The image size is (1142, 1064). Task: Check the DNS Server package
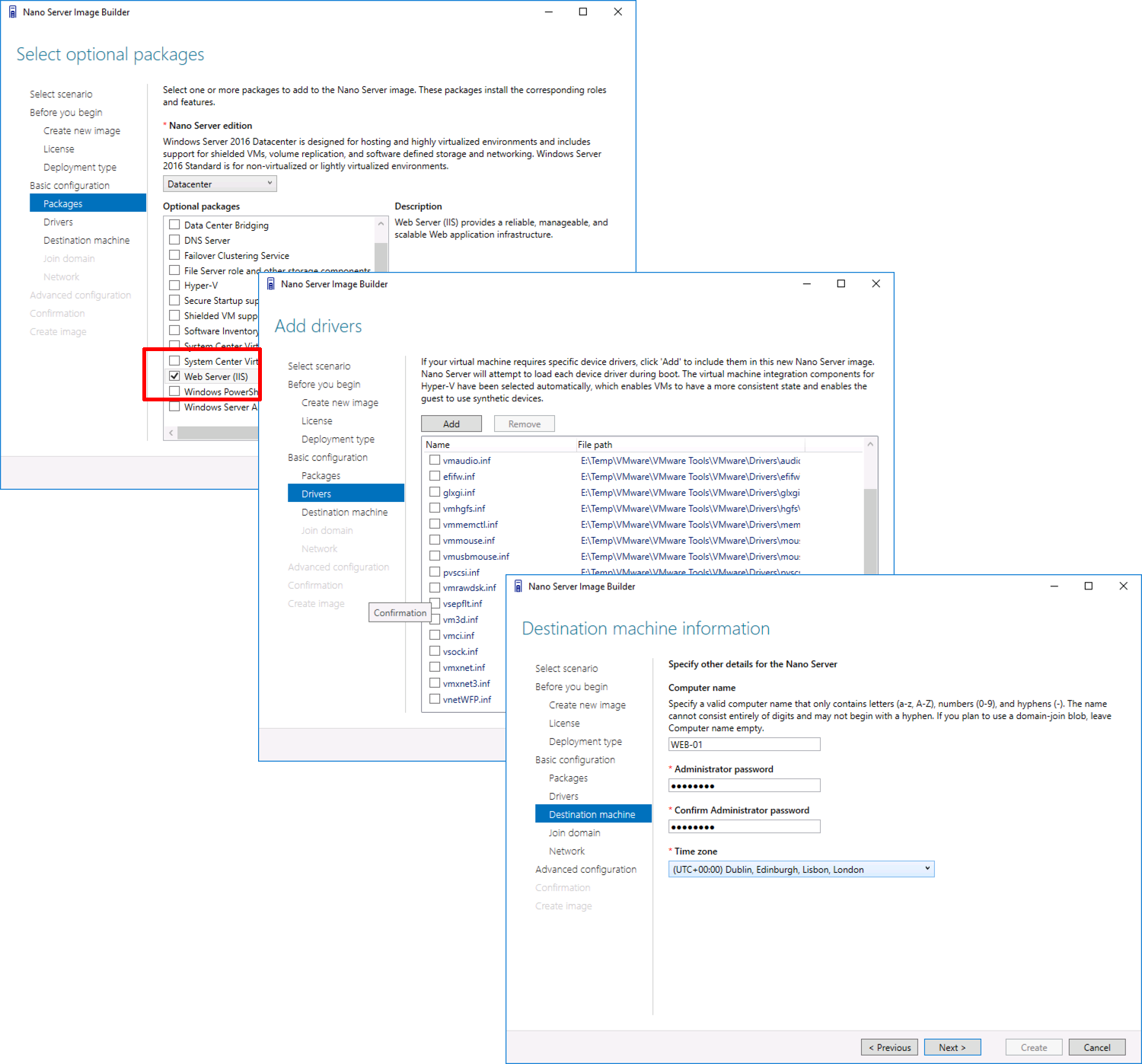[x=174, y=240]
